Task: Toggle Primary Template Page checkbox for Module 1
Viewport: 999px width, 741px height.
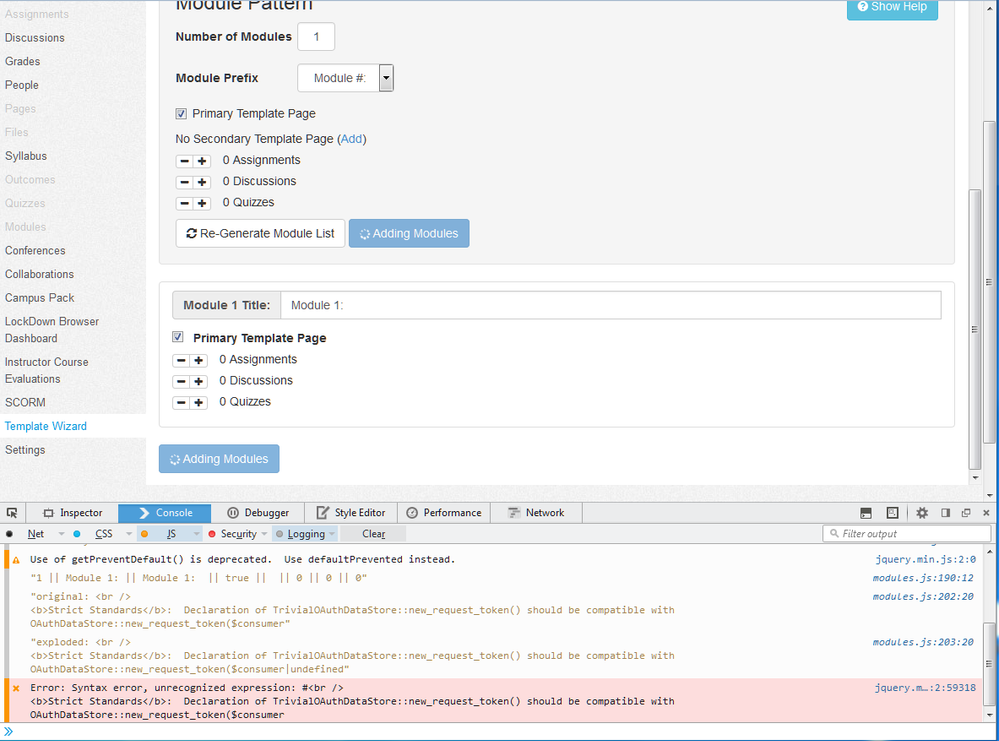Action: coord(178,338)
